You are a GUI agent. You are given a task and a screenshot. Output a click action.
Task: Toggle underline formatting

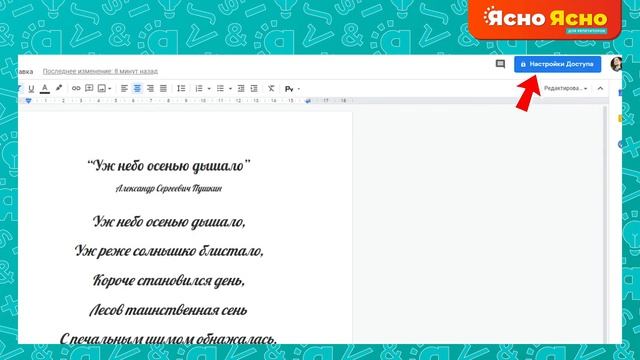coord(31,88)
